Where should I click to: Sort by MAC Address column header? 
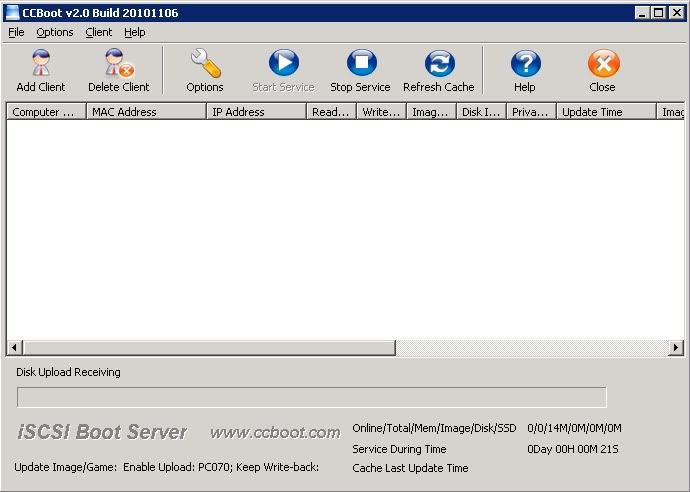(x=147, y=112)
